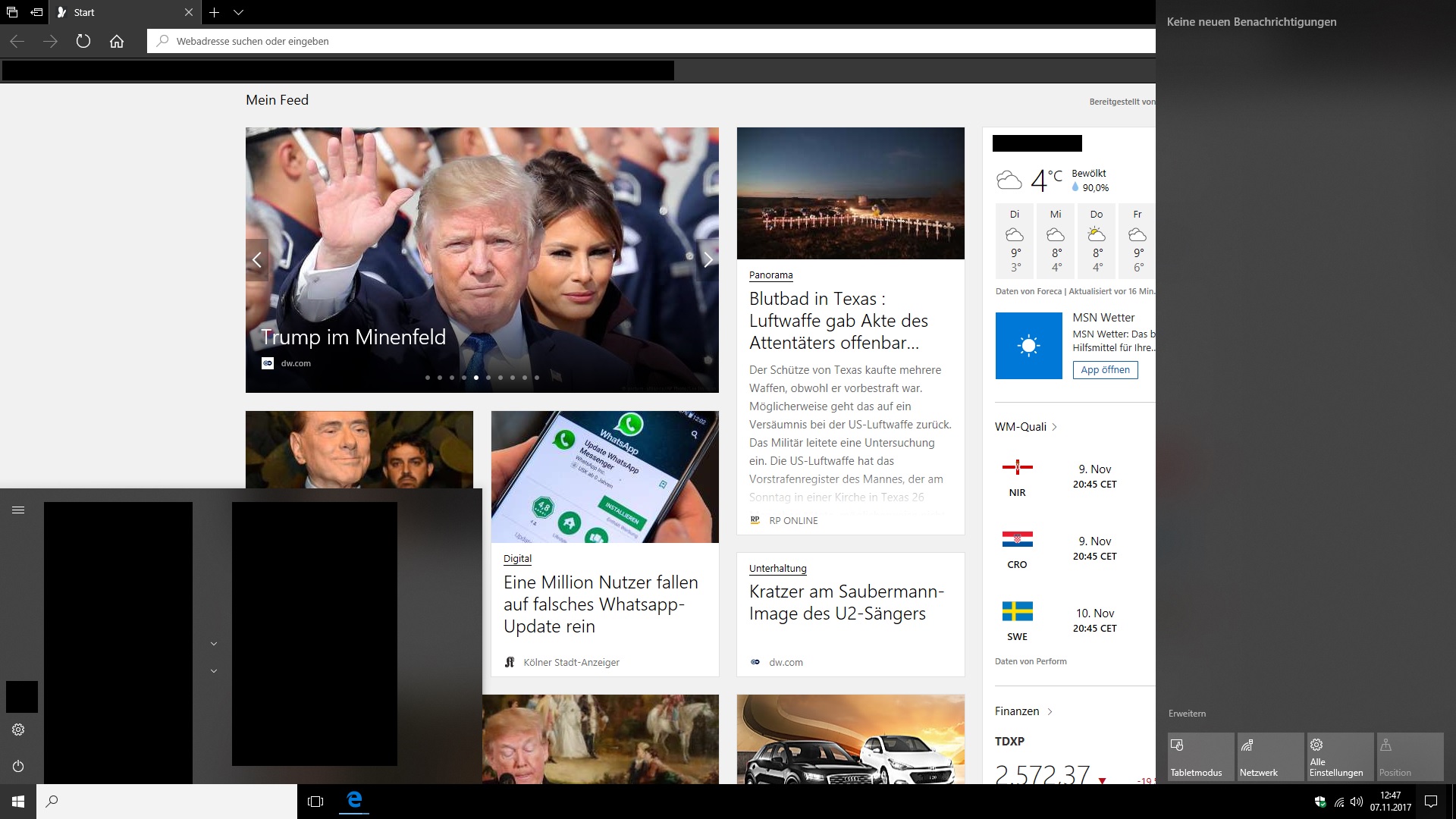Toggle Position quick action tile
This screenshot has height=819, width=1456.
point(1410,757)
